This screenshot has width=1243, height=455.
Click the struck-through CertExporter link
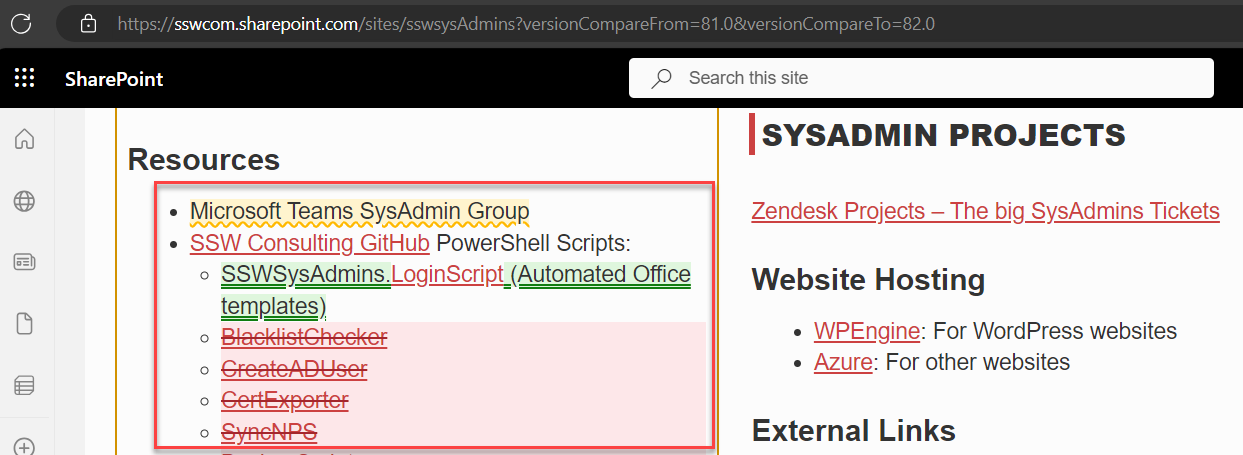pos(285,401)
